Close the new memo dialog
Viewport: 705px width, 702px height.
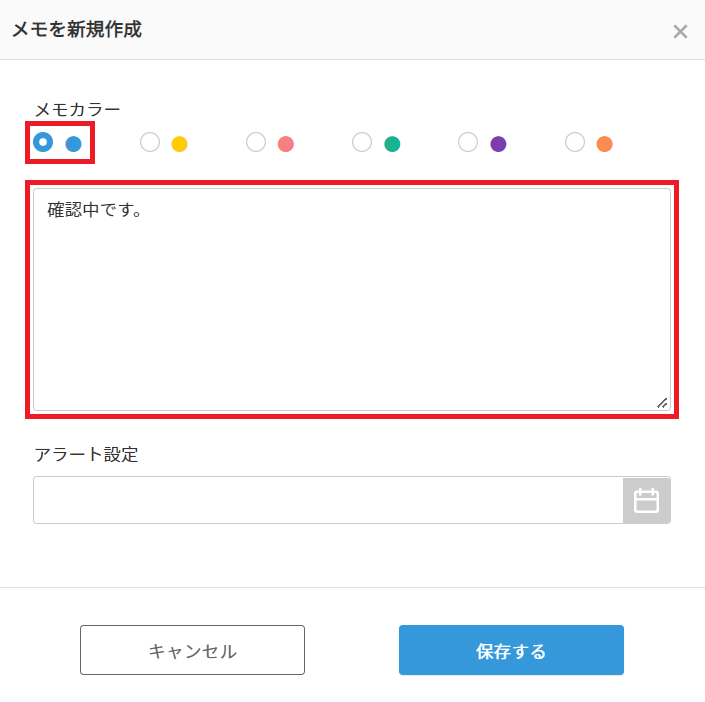(680, 31)
